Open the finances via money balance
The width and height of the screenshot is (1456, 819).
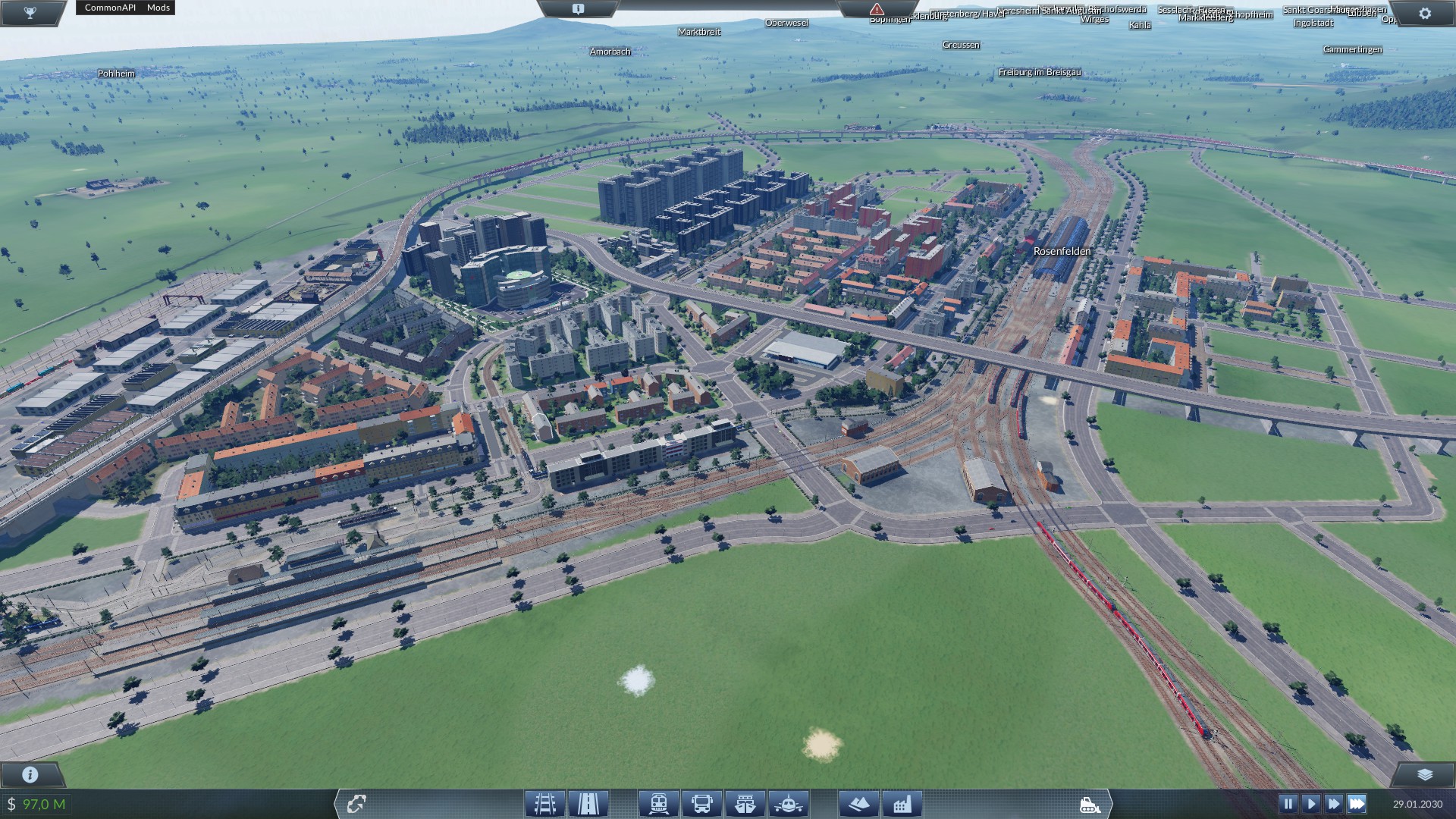[36, 804]
